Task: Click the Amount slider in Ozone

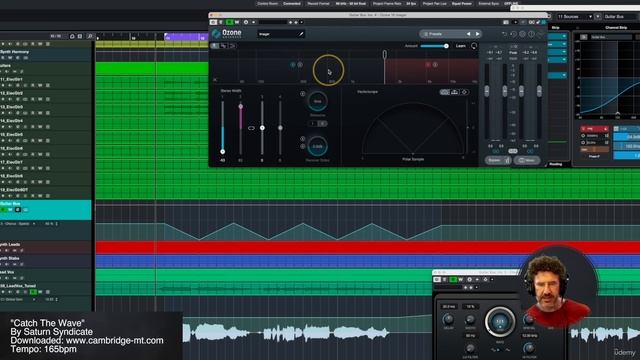Action: click(x=434, y=46)
